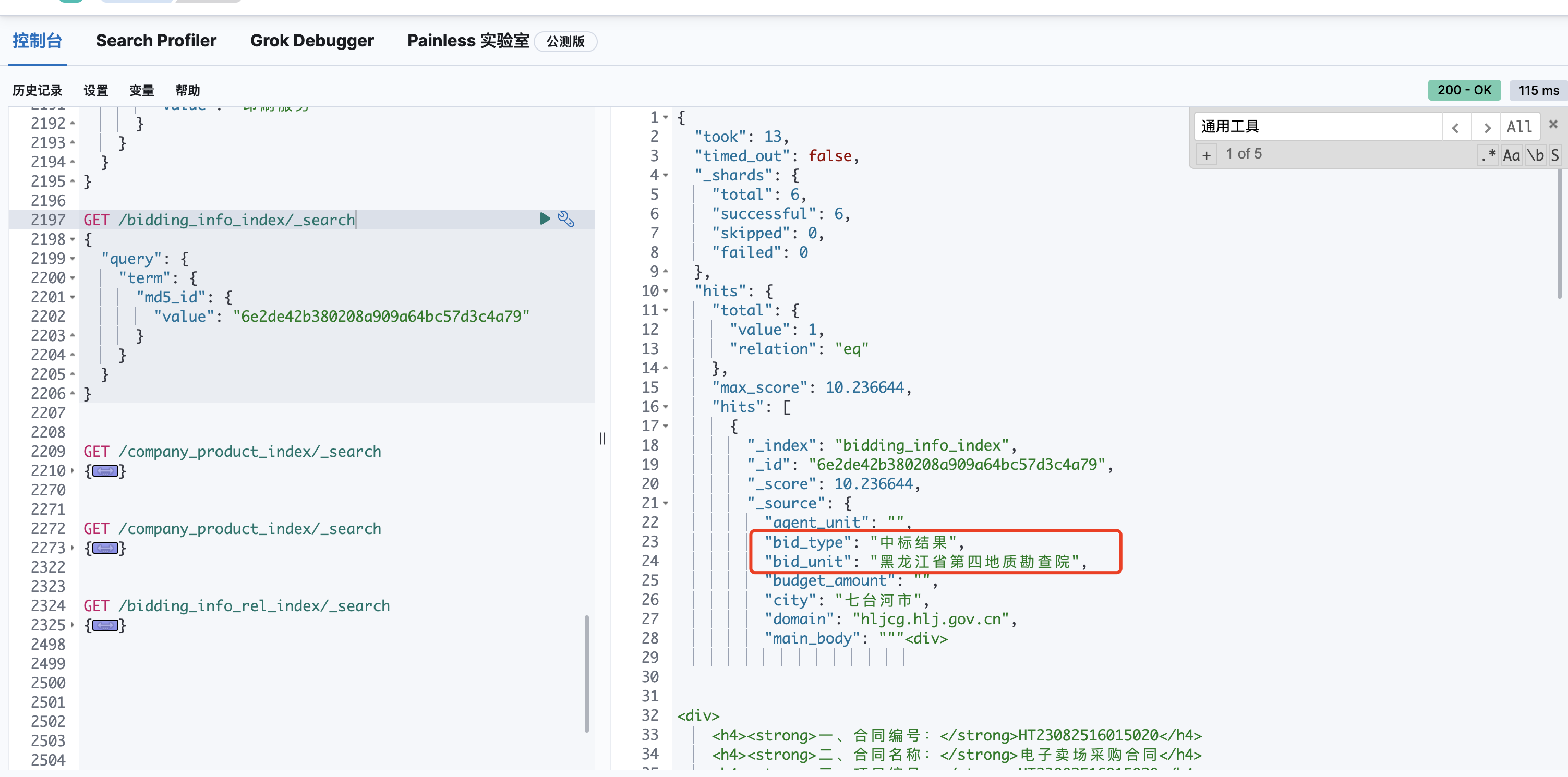1568x777 pixels.
Task: Open 变量 variables
Action: (142, 91)
